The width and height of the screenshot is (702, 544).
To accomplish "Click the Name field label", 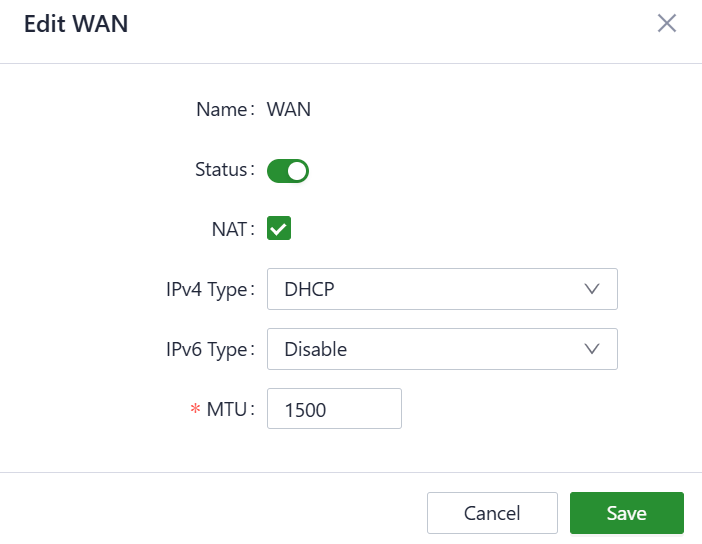I will [x=222, y=110].
